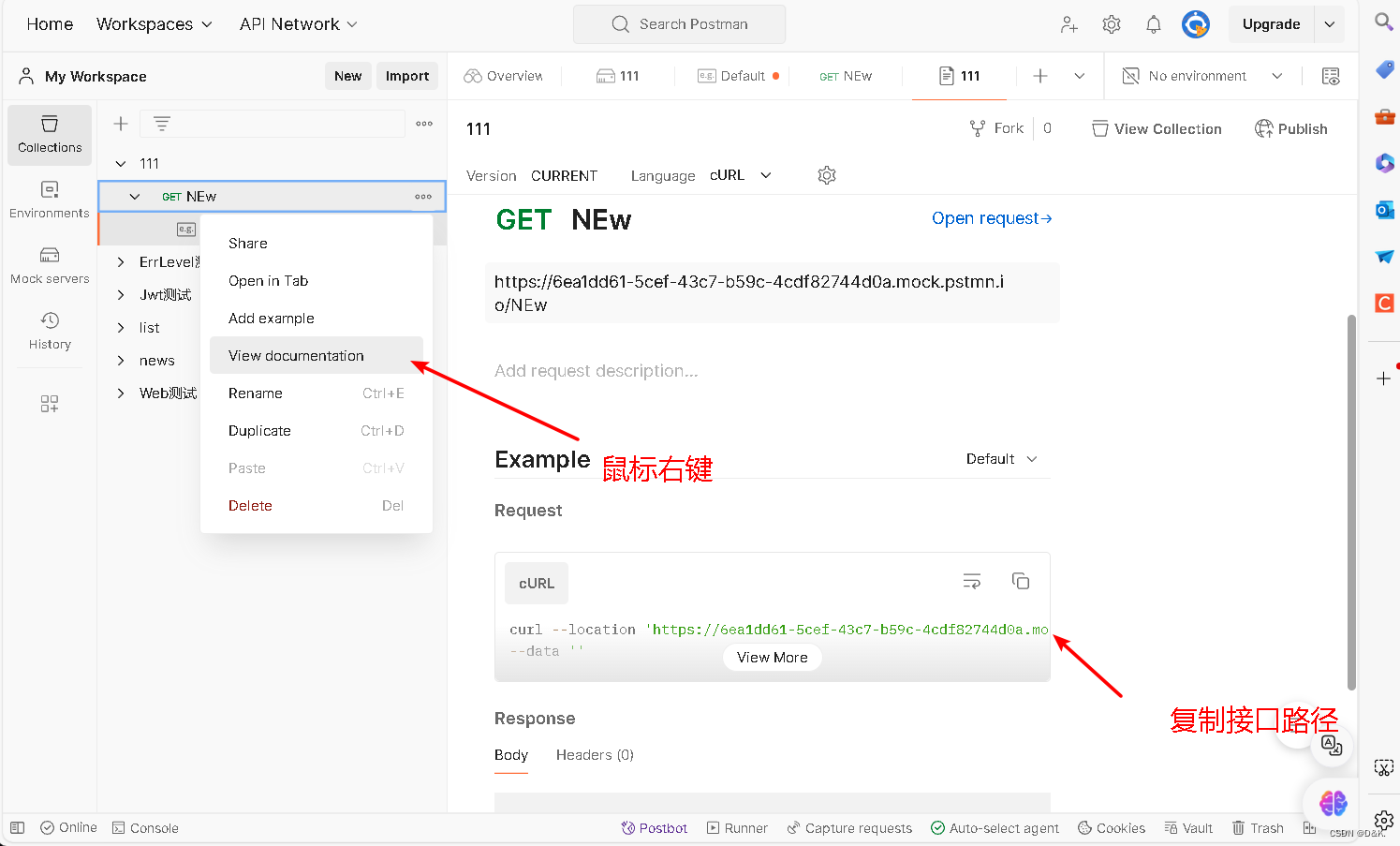Open the History sidebar panel

(x=50, y=332)
